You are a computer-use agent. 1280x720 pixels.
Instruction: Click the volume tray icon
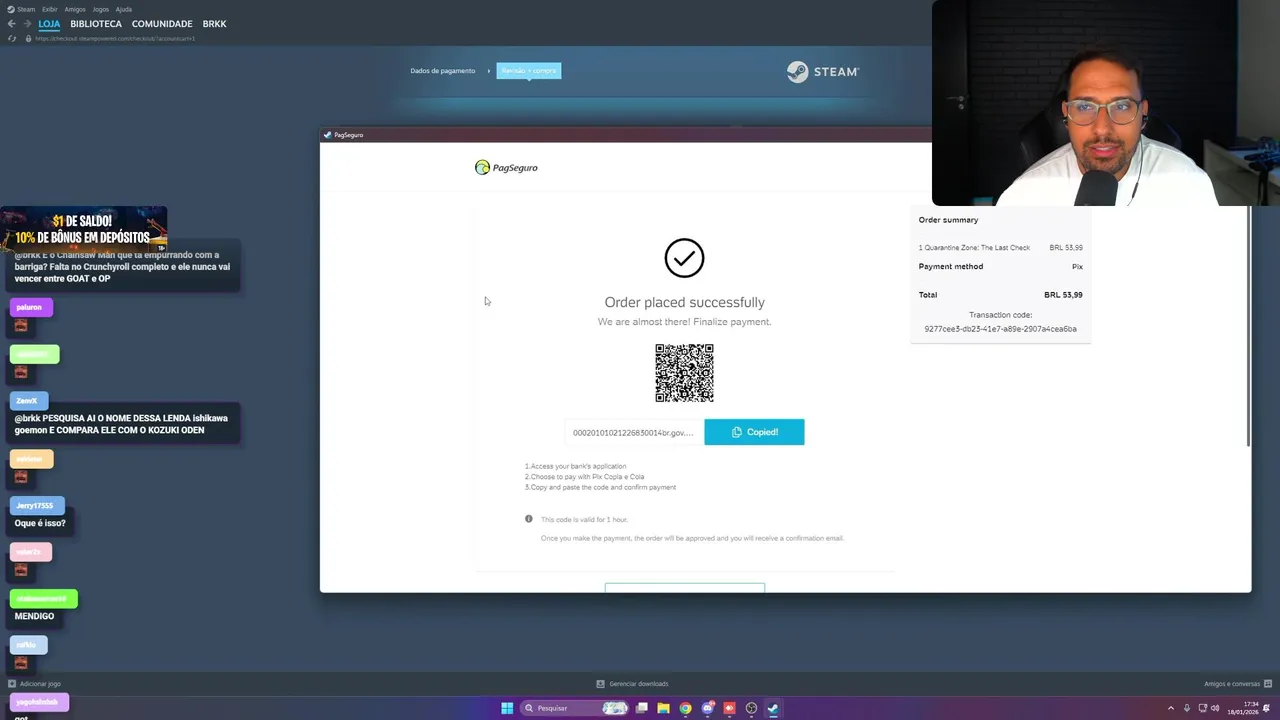pos(1215,708)
